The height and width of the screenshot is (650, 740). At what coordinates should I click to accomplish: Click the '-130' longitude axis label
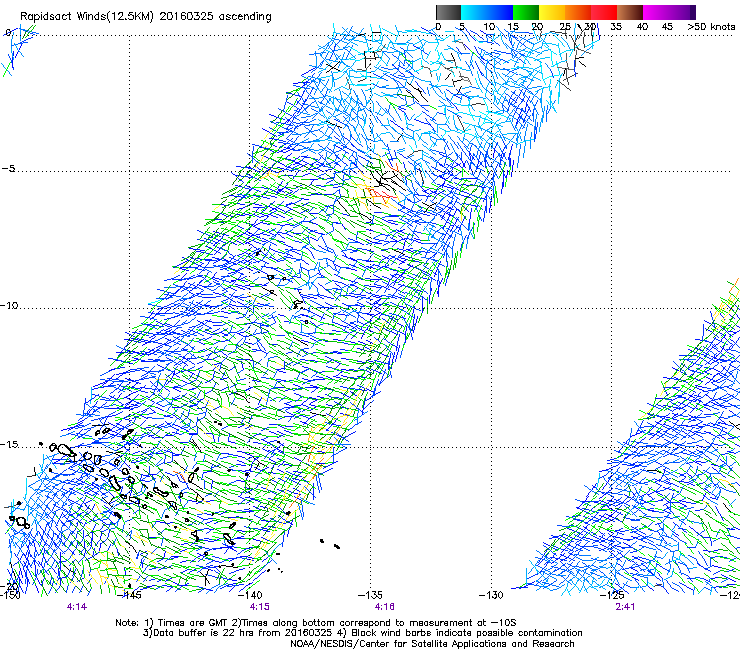[491, 595]
